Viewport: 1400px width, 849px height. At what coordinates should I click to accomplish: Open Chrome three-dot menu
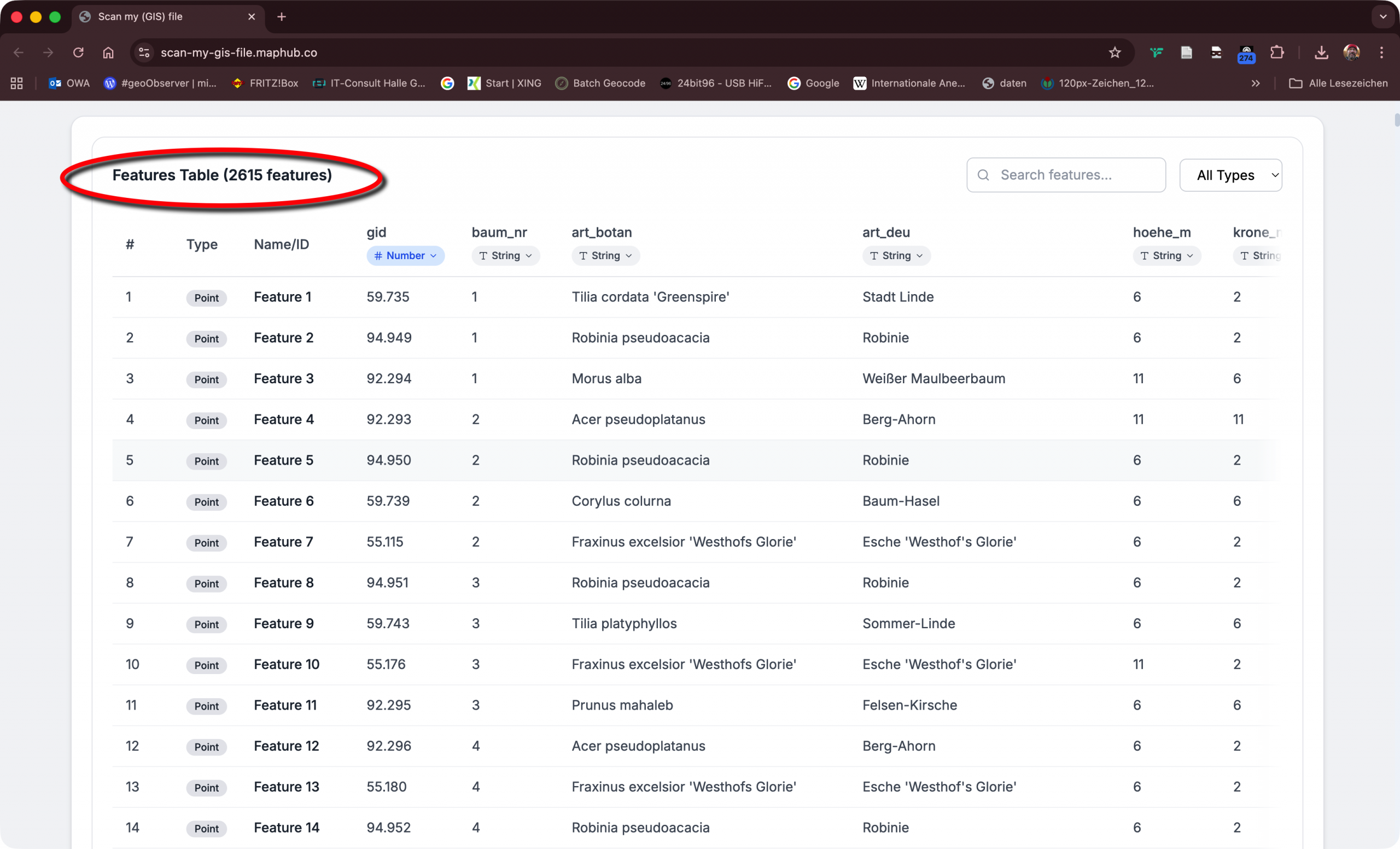click(x=1381, y=52)
